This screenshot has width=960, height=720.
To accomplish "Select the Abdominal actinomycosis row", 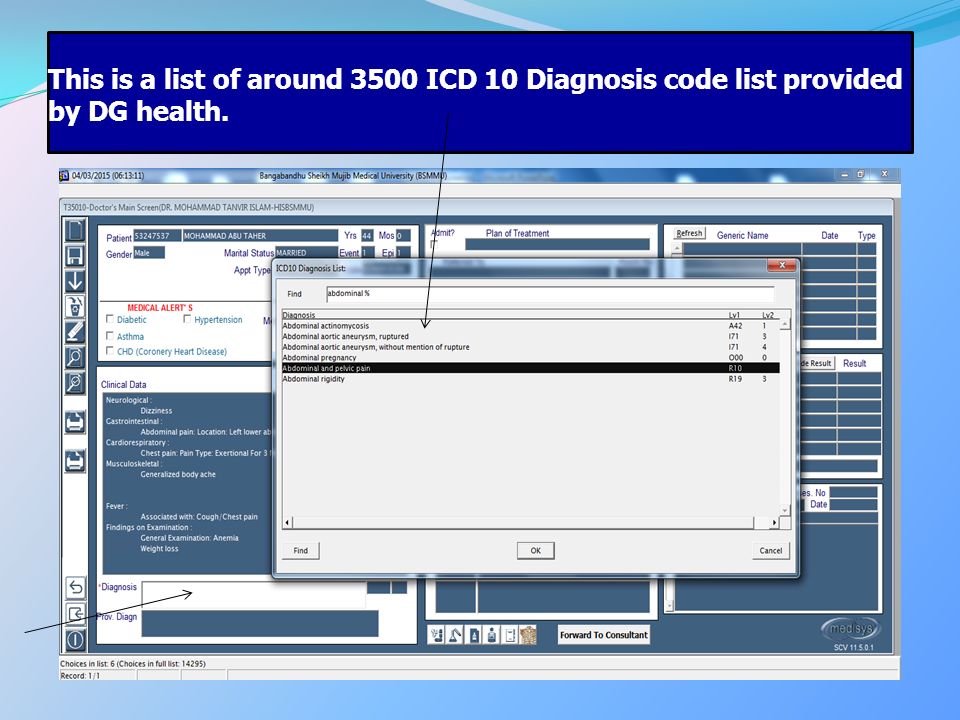I will (x=530, y=326).
